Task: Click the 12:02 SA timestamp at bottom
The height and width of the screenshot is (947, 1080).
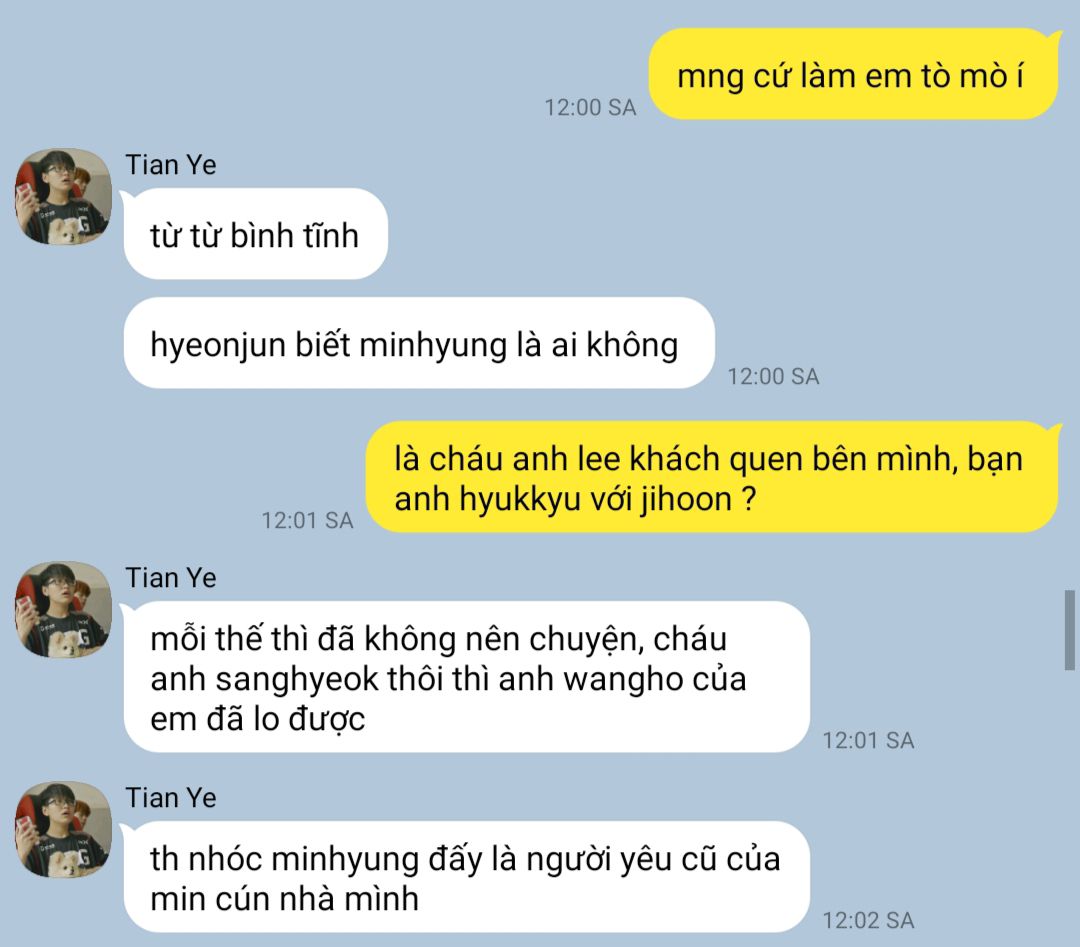Action: tap(869, 921)
